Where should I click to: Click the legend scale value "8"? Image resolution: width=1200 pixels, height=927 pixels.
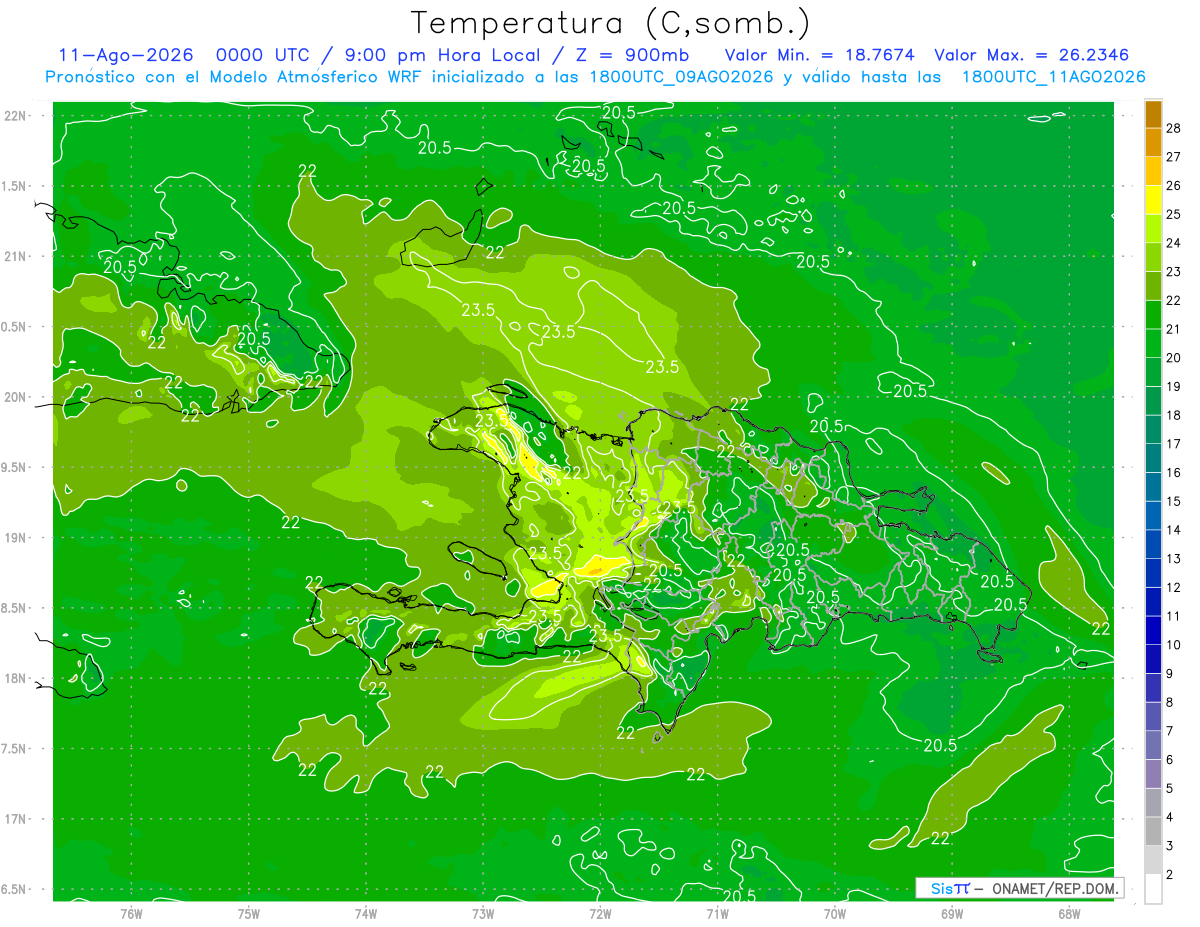(x=1171, y=702)
